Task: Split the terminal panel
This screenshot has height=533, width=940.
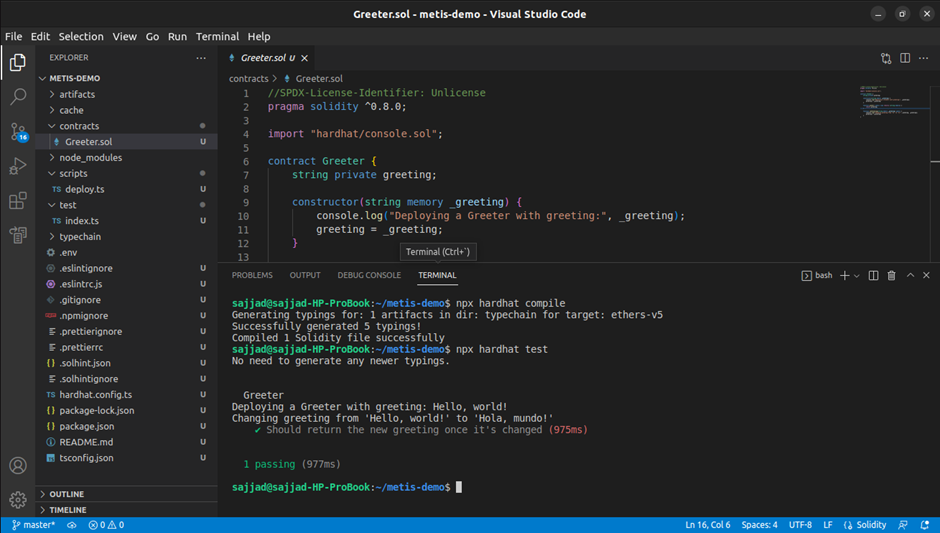Action: (x=873, y=275)
